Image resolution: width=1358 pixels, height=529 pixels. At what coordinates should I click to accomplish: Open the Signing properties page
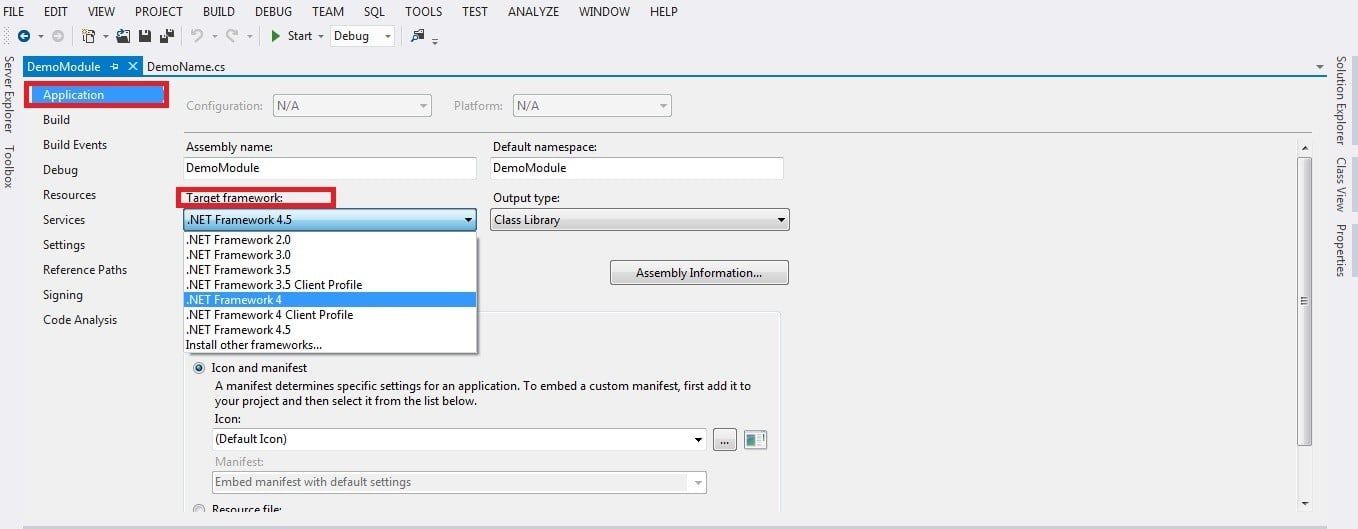click(x=63, y=295)
